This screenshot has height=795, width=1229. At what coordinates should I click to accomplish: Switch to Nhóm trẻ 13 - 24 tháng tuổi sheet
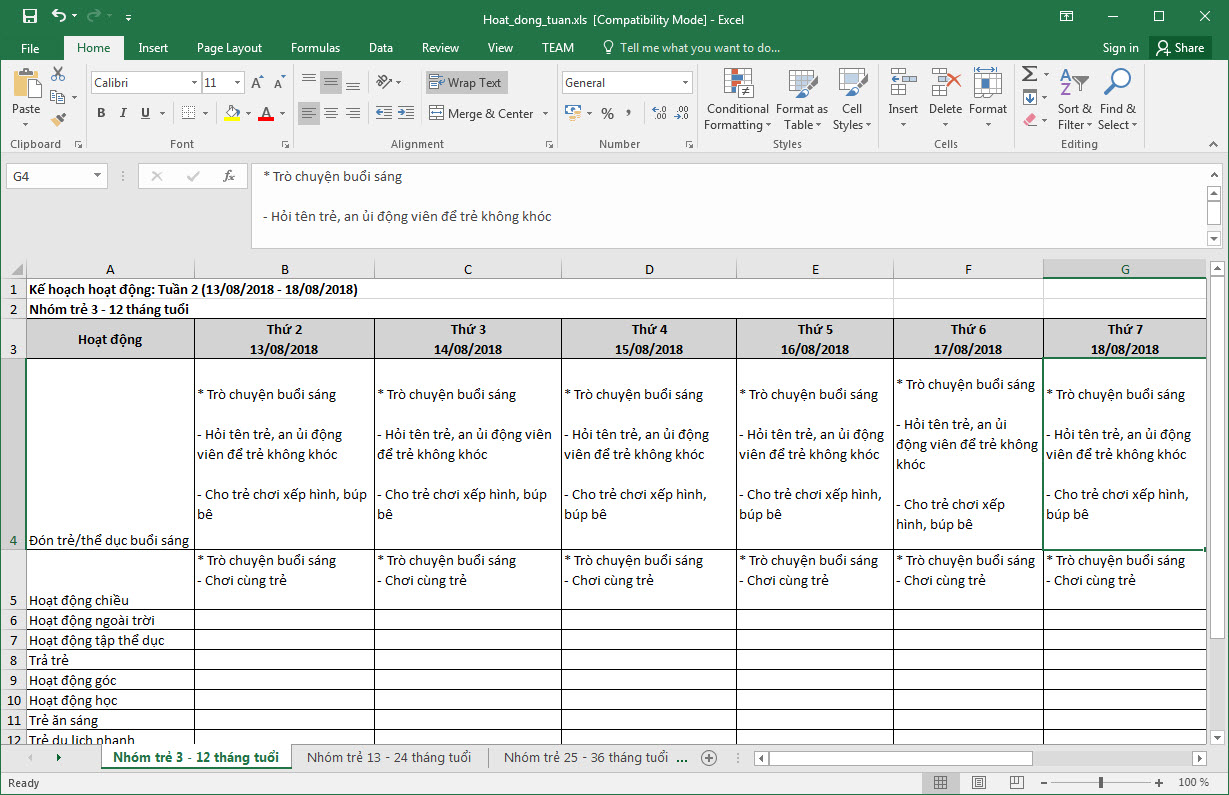click(389, 757)
